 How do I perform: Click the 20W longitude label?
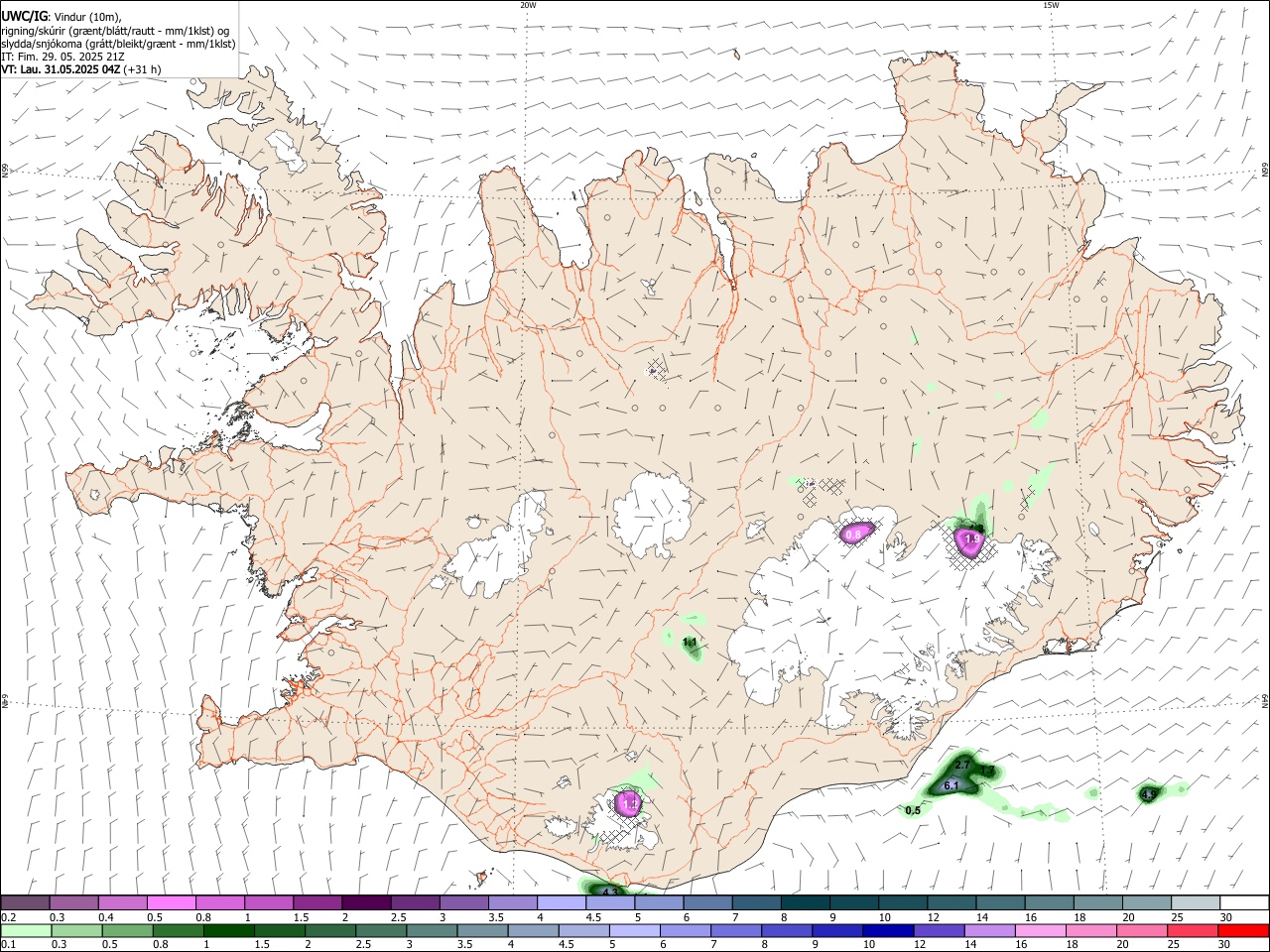[x=528, y=5]
